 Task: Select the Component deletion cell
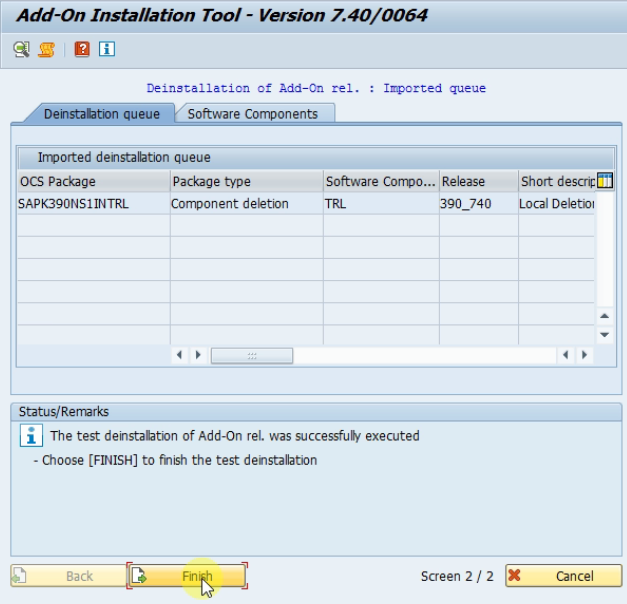245,204
